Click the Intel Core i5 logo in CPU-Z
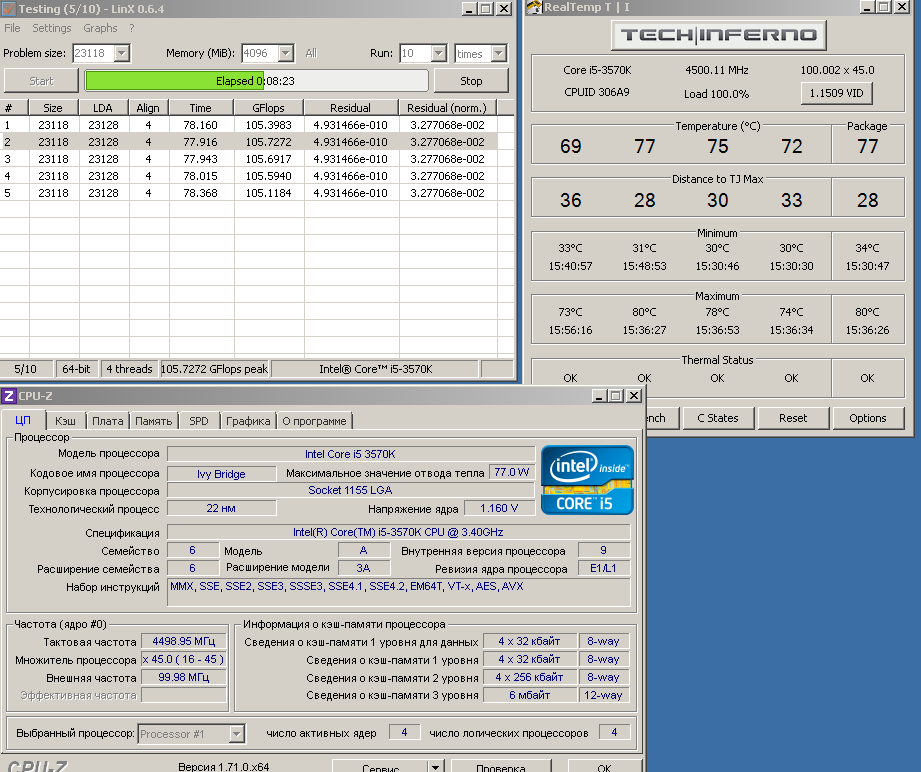921x772 pixels. click(x=587, y=480)
